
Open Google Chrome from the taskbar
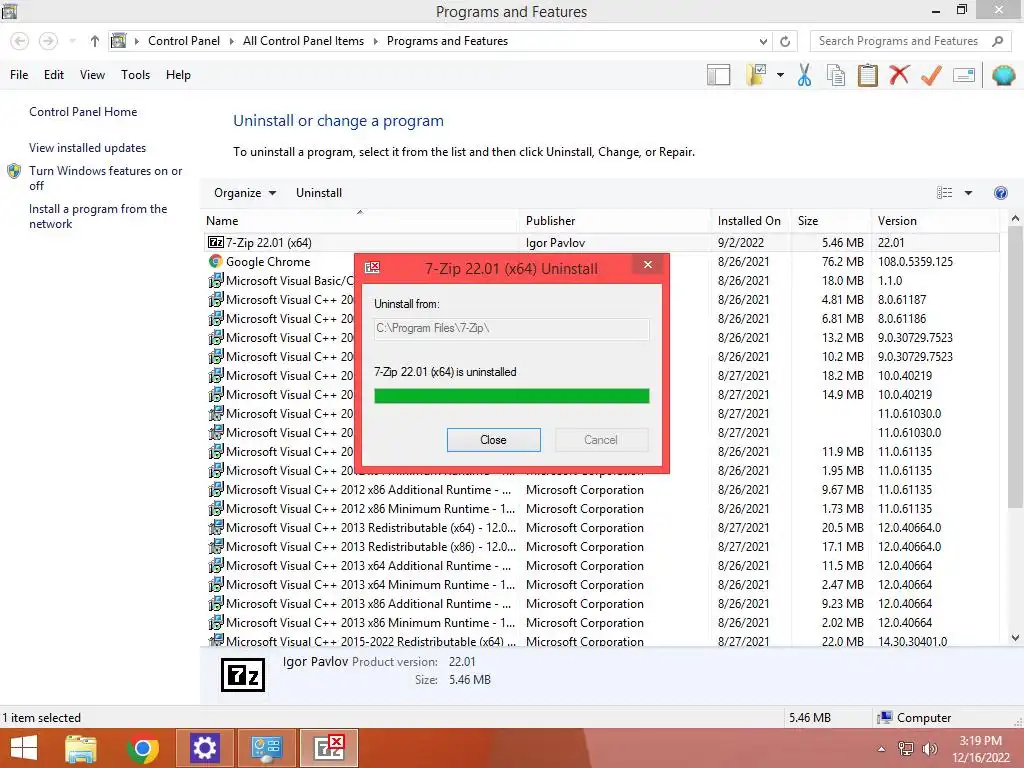[x=142, y=748]
